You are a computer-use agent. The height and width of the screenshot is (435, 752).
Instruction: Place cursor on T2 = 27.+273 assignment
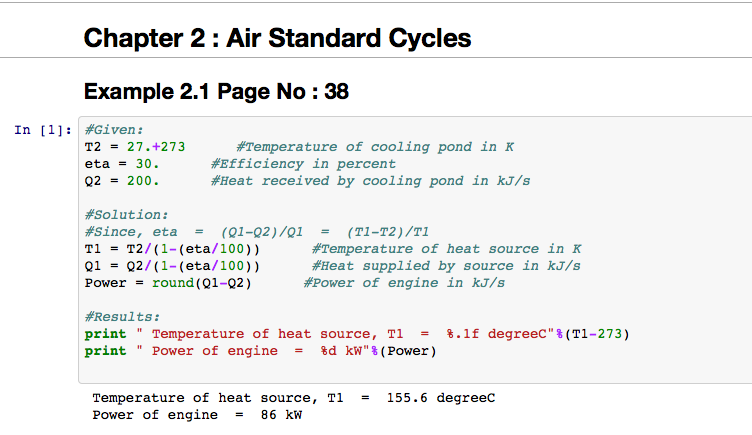coord(135,146)
